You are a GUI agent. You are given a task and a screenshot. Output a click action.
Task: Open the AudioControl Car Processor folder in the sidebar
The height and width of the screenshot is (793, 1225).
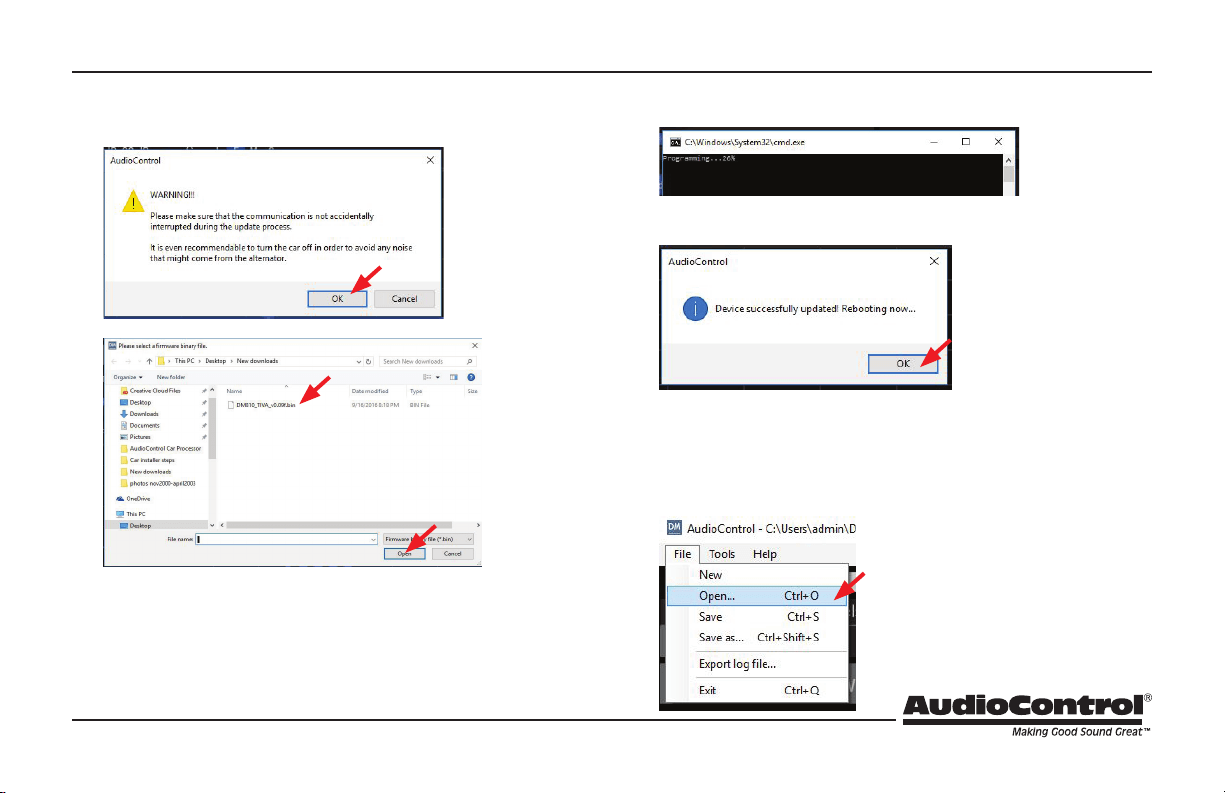[x=165, y=448]
